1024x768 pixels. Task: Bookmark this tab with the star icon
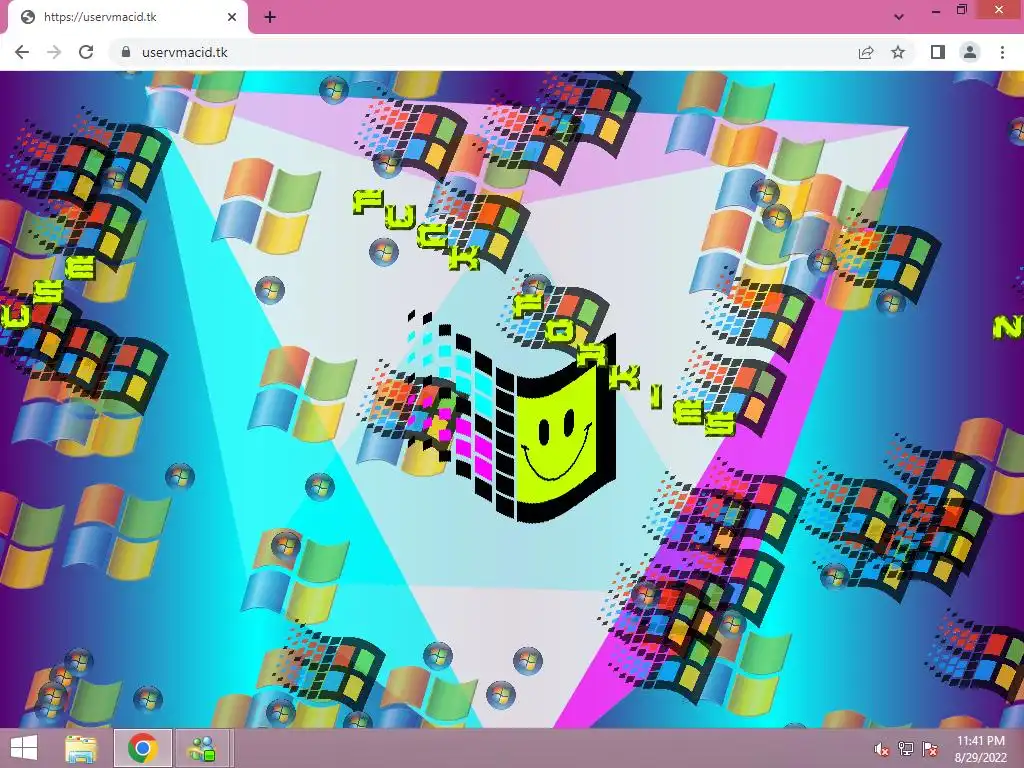[x=898, y=52]
